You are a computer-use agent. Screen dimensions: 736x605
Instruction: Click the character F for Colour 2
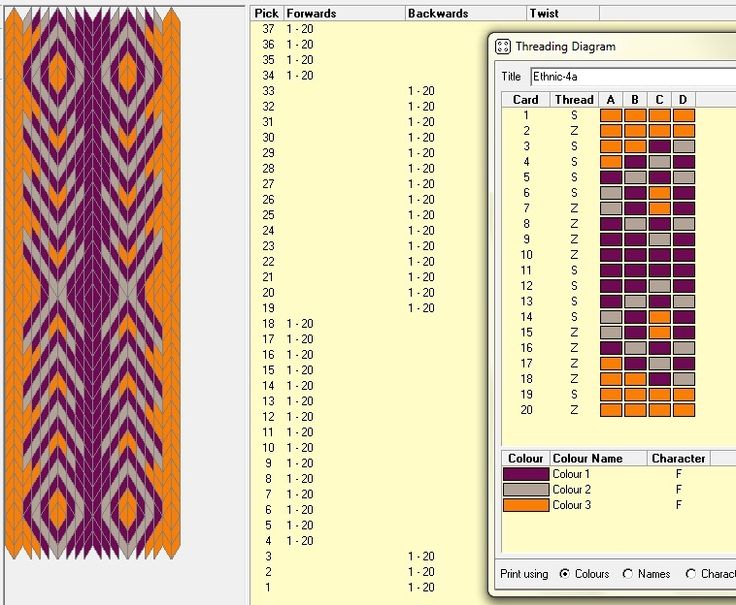[x=678, y=490]
